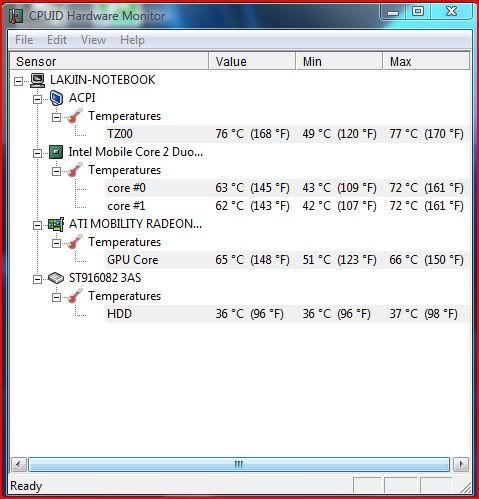This screenshot has width=479, height=499.
Task: Collapse the ACPI tree node
Action: [37, 99]
